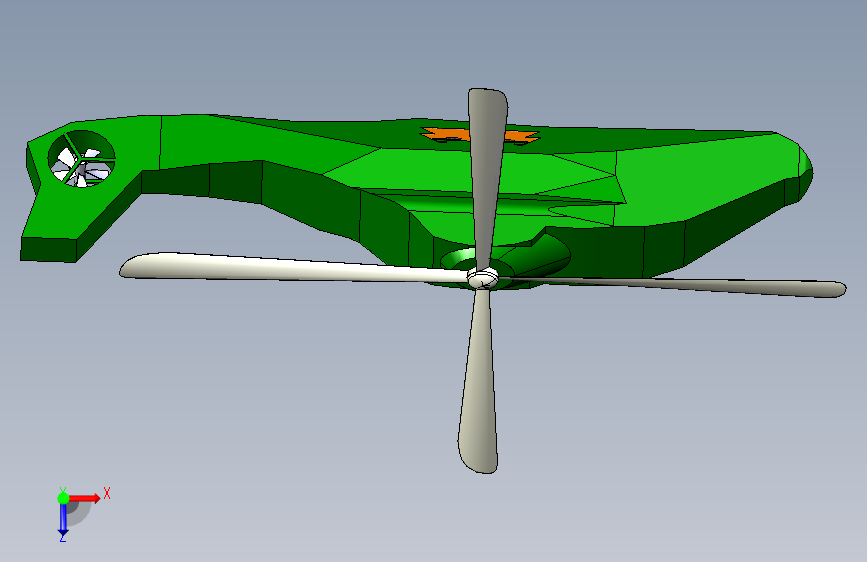
Task: Select the blue Z axis arrow on triad
Action: 63,520
